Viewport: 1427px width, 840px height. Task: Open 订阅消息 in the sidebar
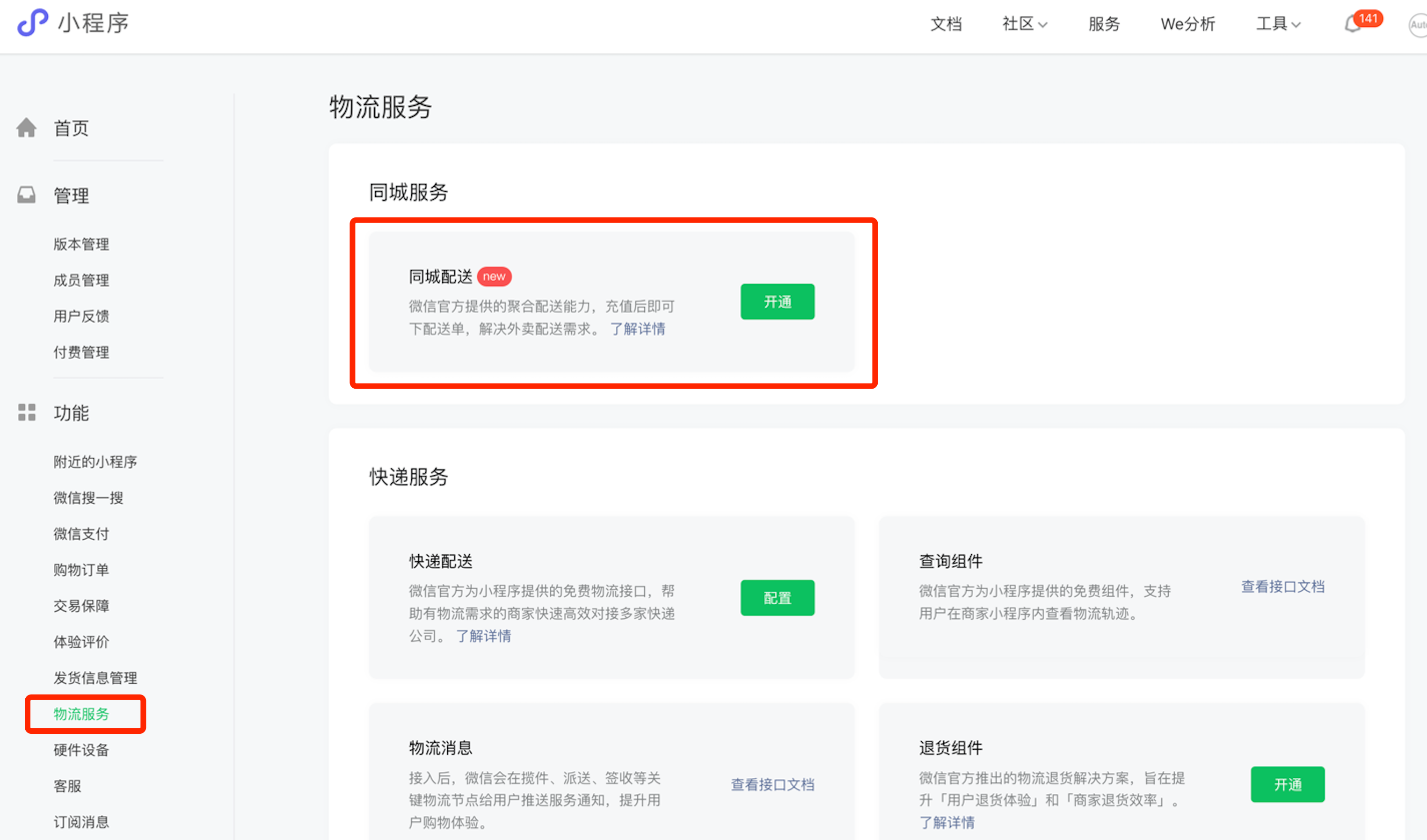[x=81, y=822]
